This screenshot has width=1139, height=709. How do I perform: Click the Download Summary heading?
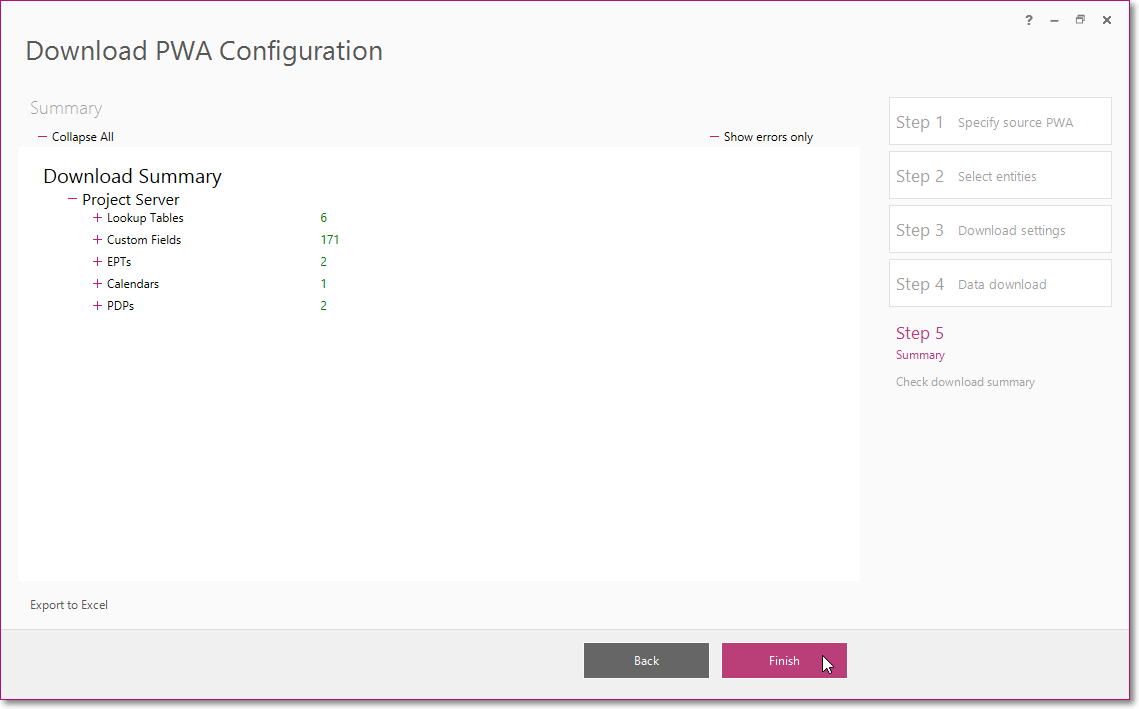click(x=132, y=177)
